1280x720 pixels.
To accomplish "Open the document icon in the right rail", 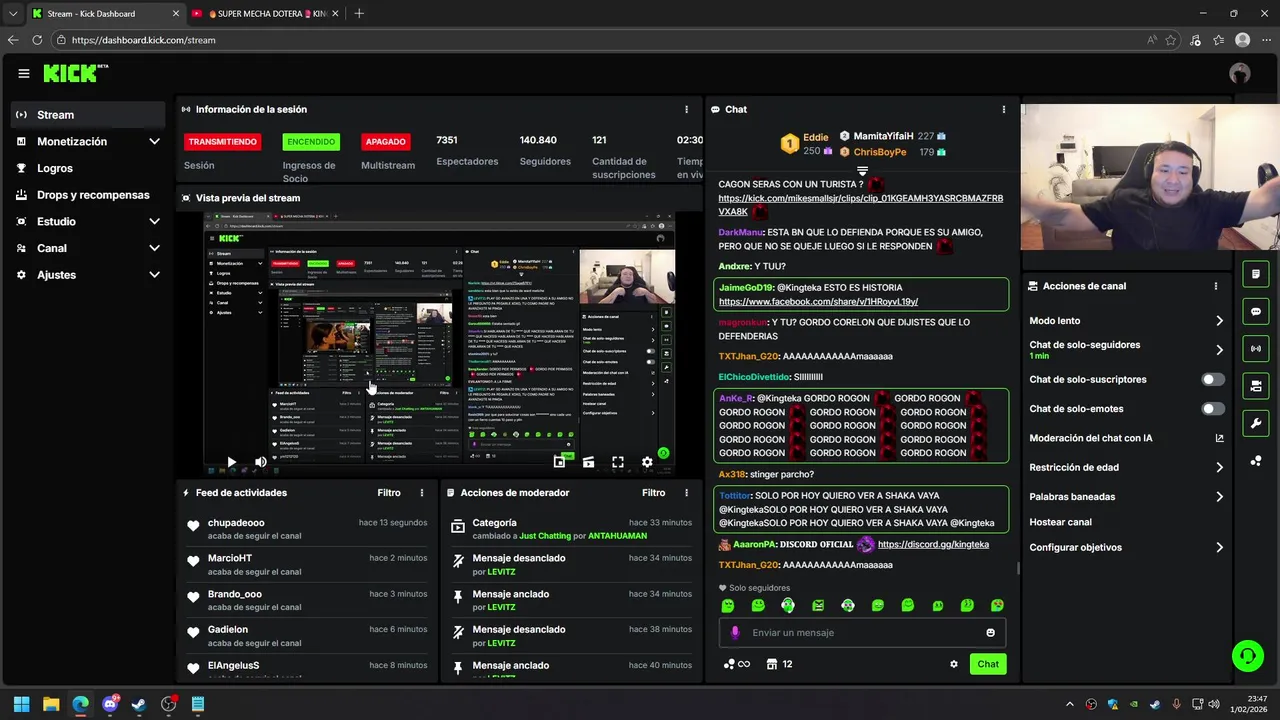I will (x=1256, y=274).
